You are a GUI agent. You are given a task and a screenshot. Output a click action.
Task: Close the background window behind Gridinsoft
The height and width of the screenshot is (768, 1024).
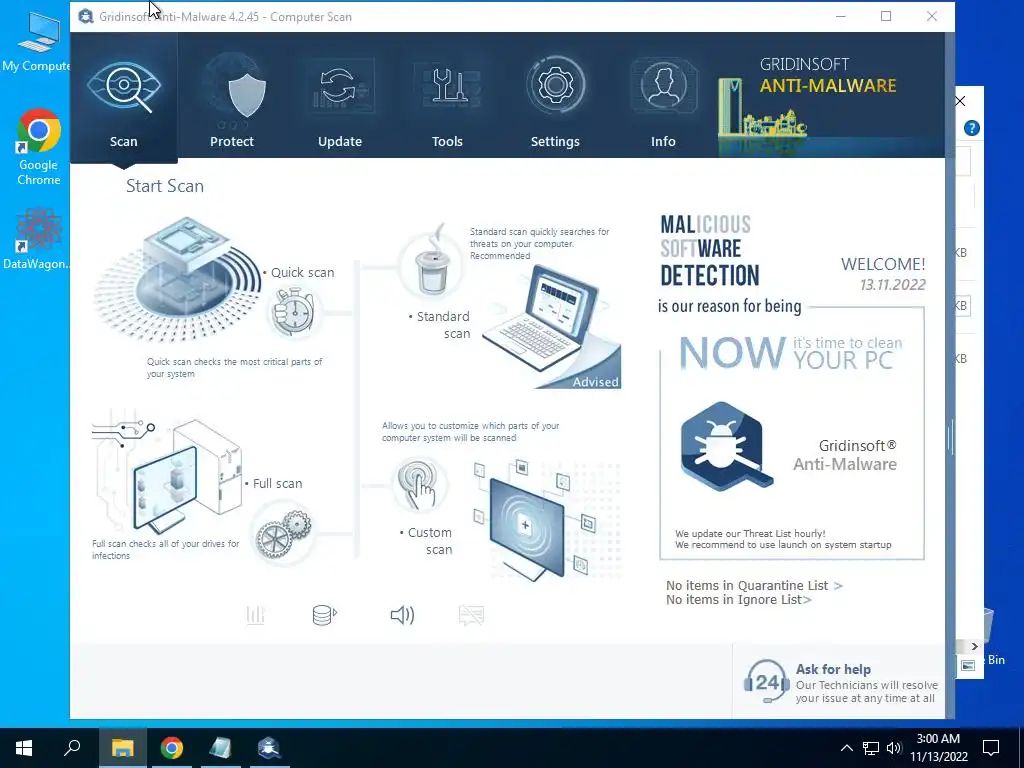coord(960,101)
